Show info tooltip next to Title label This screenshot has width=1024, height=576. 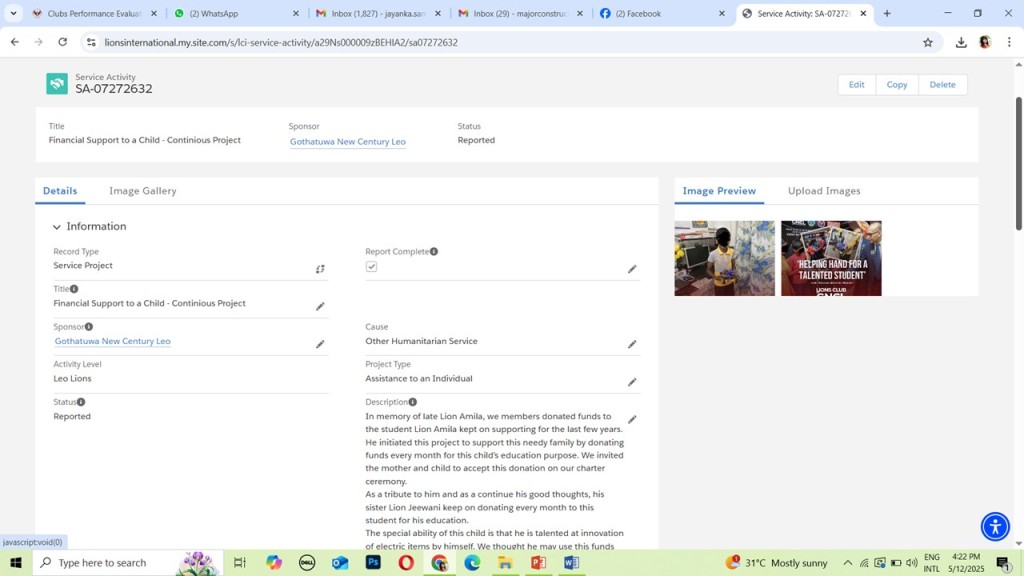point(74,289)
